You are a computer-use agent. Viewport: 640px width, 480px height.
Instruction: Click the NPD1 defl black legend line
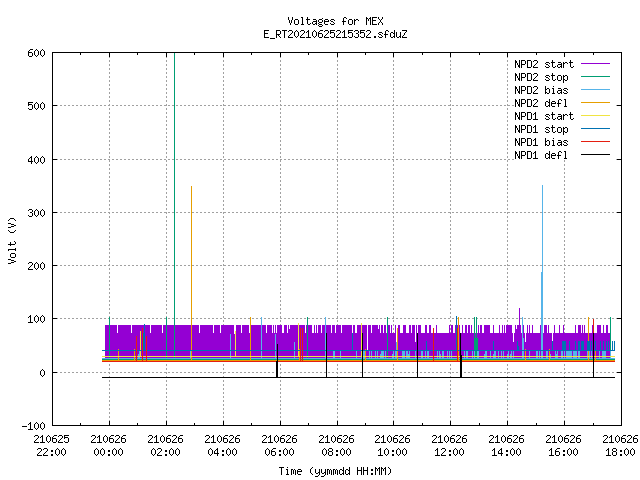tap(595, 155)
